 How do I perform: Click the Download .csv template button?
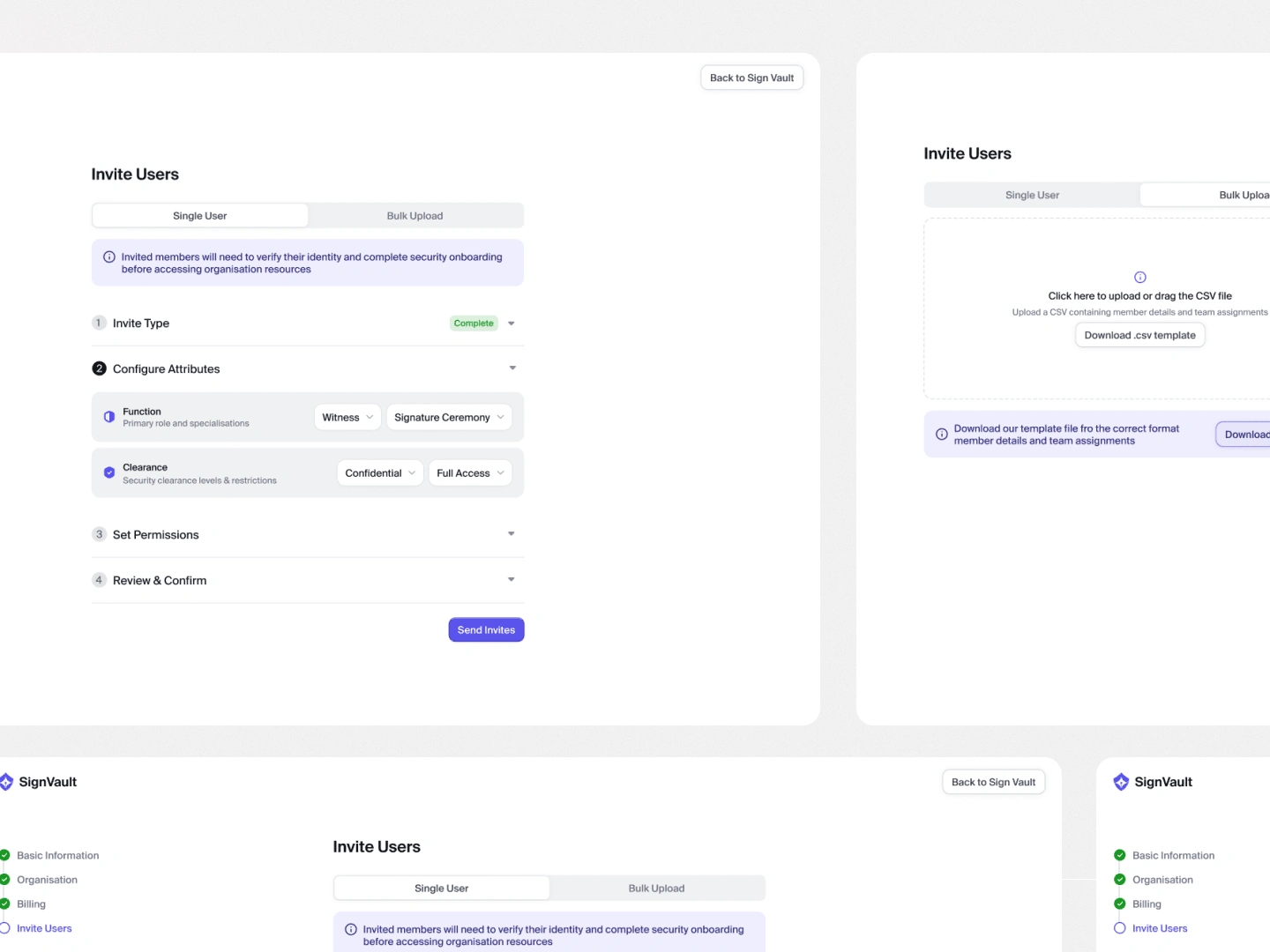(x=1139, y=336)
